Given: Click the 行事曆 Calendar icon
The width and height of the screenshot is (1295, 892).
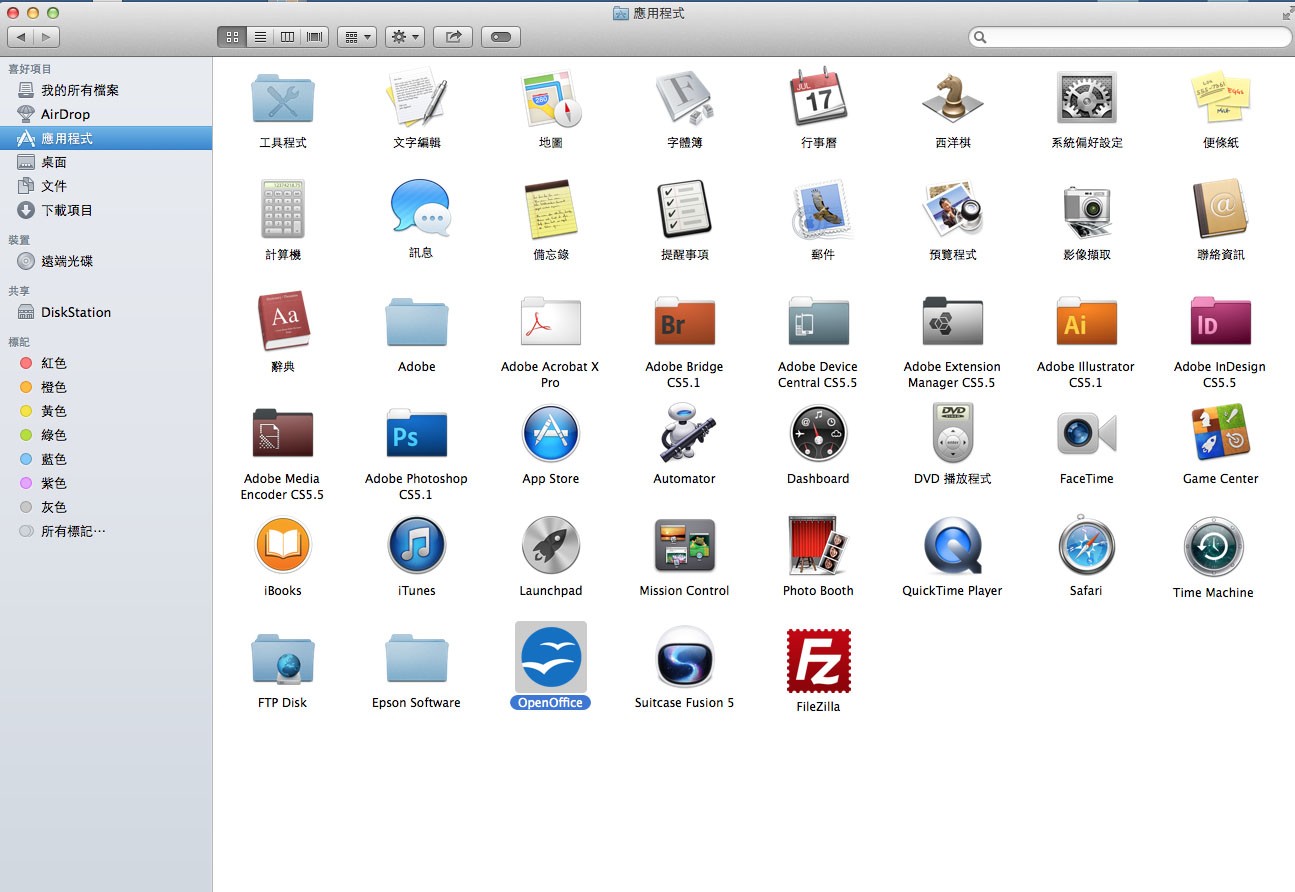Looking at the screenshot, I should click(819, 99).
